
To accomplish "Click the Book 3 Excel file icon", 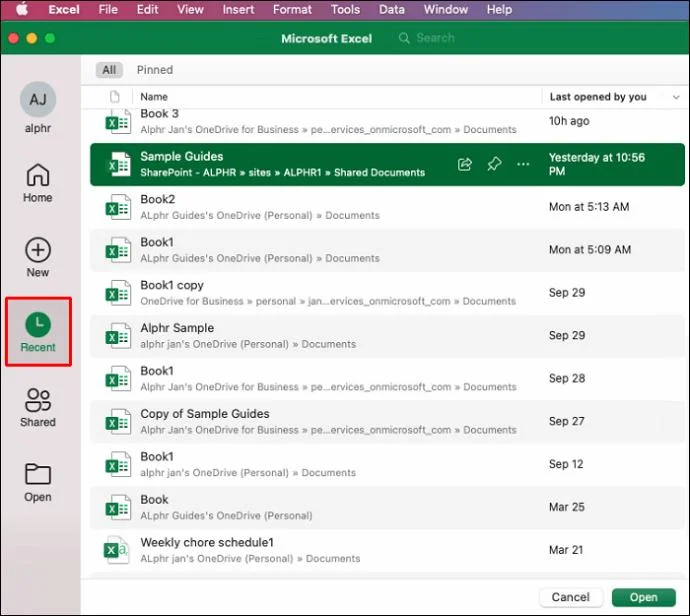I will pos(118,121).
